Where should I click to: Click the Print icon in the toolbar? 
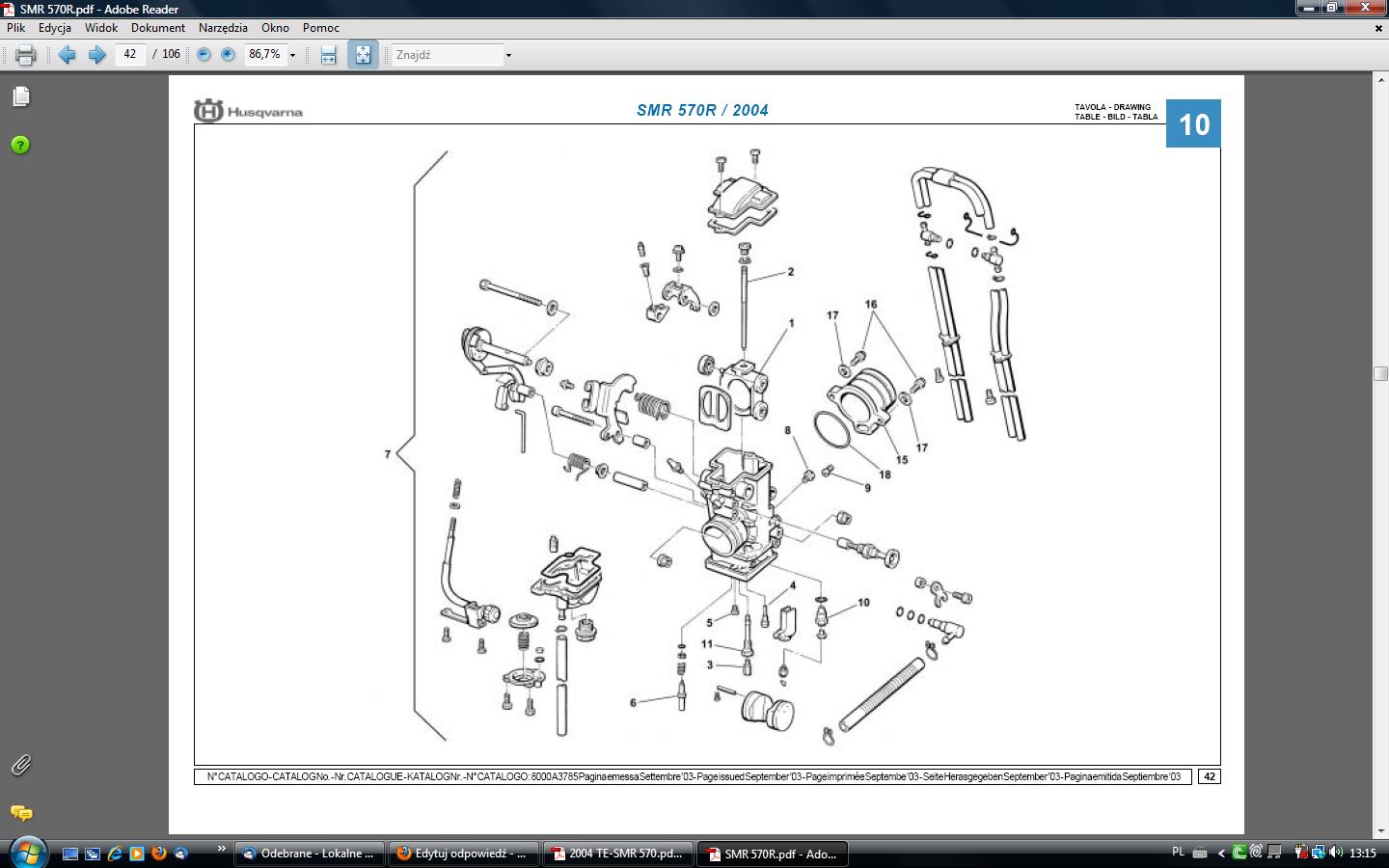tap(26, 55)
